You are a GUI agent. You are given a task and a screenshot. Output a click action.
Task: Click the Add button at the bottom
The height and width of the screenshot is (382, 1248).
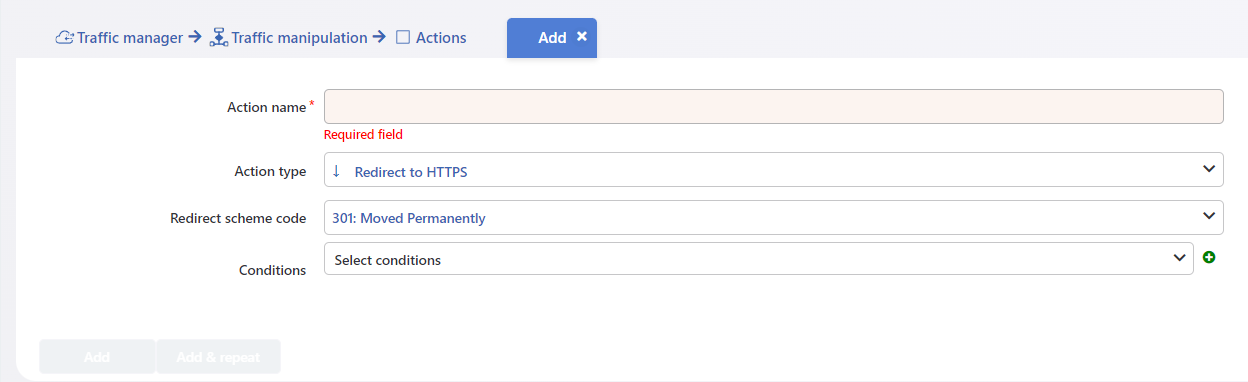(97, 357)
